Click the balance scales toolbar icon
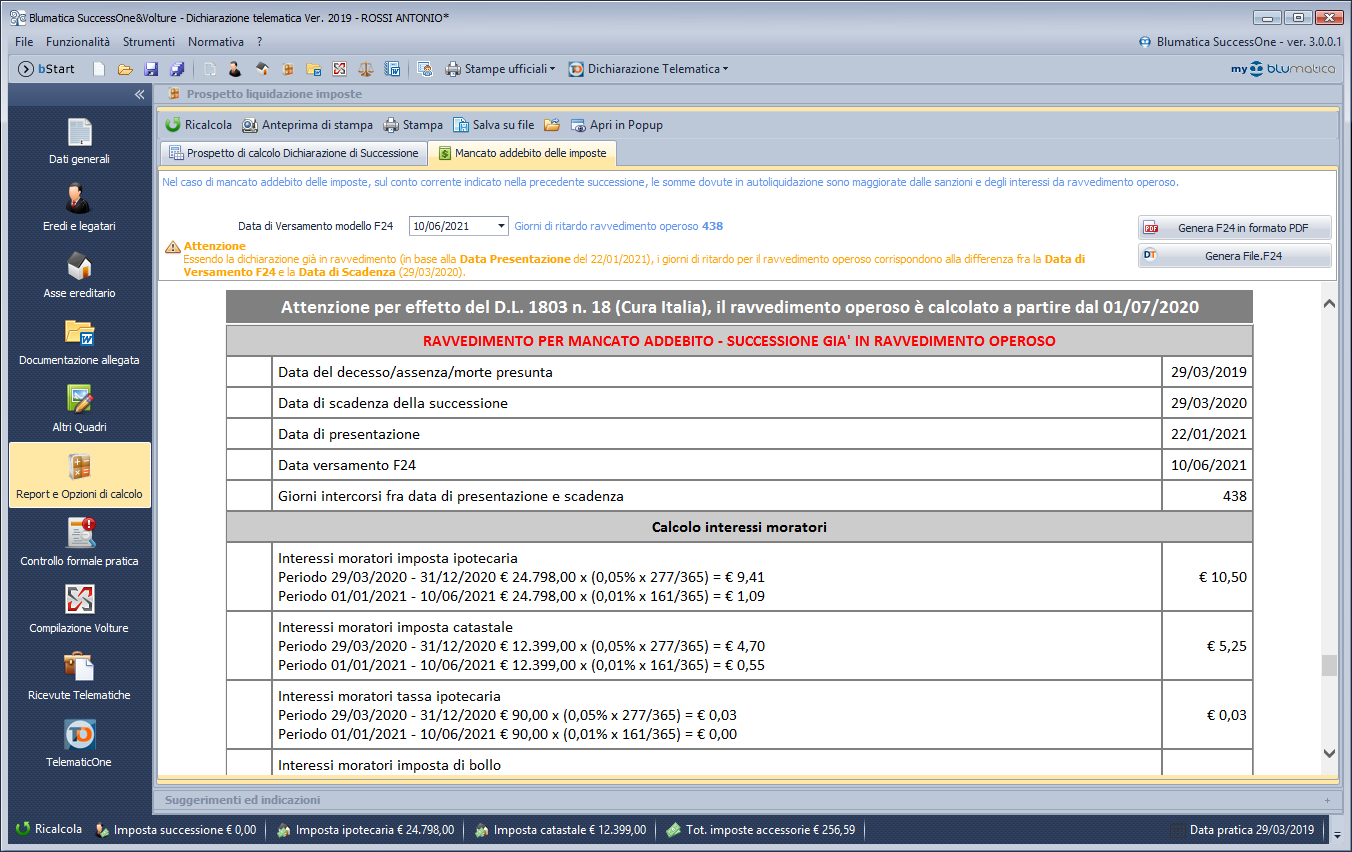Image resolution: width=1352 pixels, height=852 pixels. pyautogui.click(x=366, y=69)
